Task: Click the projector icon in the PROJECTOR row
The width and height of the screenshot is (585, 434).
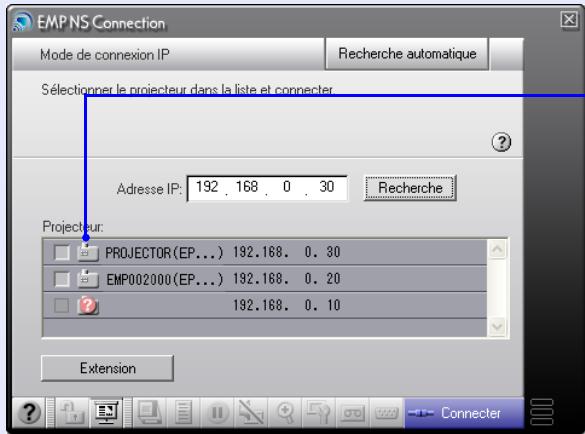Action: 88,252
